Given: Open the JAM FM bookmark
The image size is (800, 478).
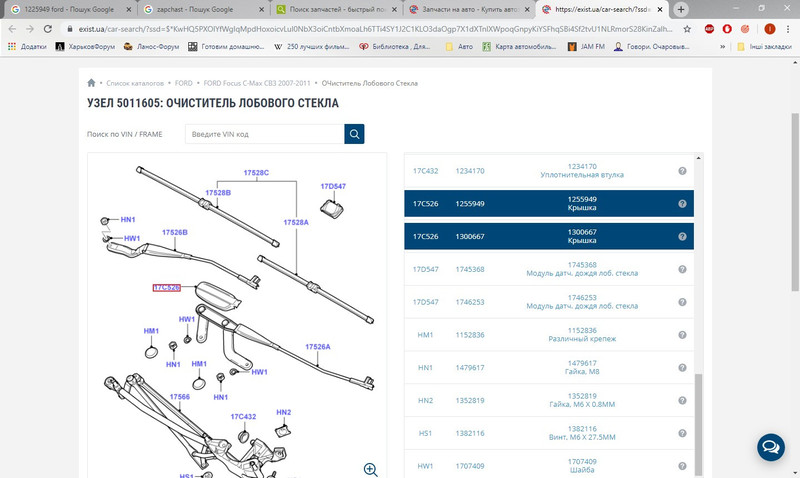Looking at the screenshot, I should (x=586, y=46).
